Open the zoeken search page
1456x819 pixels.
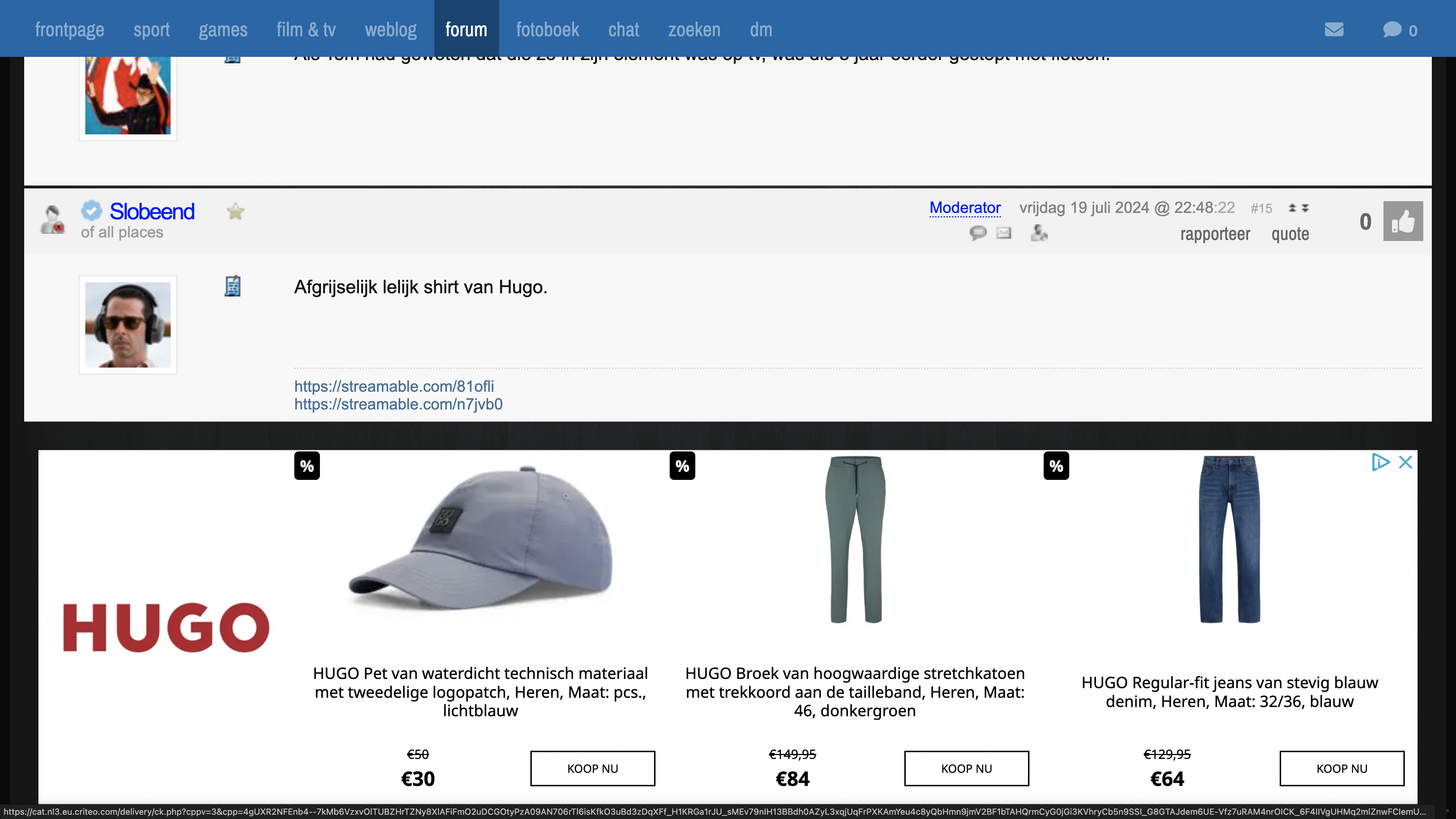[694, 30]
